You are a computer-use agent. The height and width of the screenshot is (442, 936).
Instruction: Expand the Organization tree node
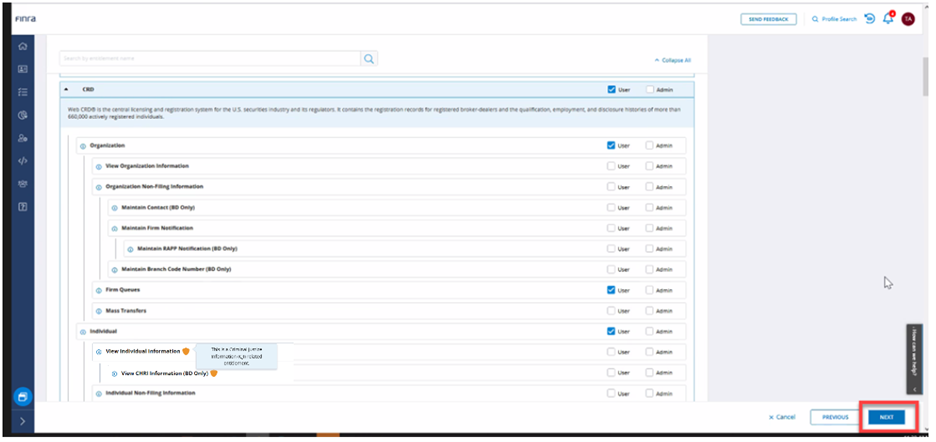pos(83,145)
